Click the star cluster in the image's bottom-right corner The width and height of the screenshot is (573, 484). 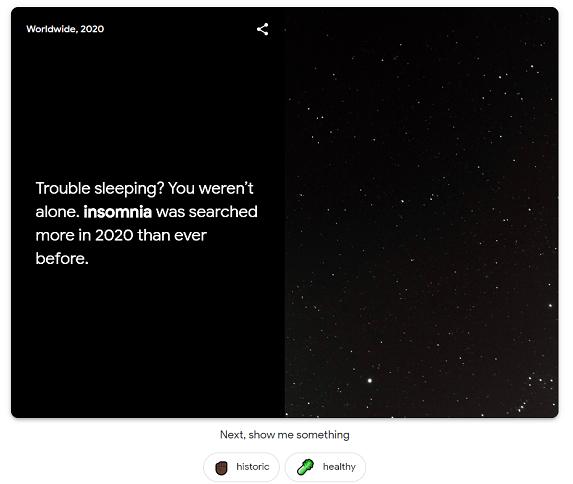coord(536,393)
